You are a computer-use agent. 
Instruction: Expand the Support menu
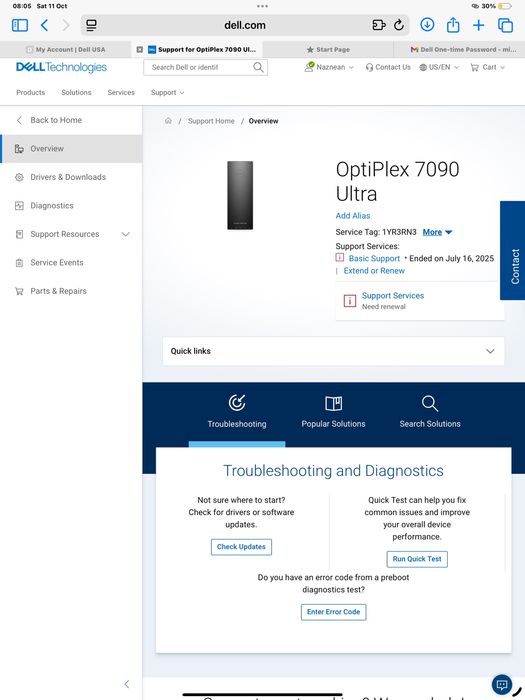[167, 92]
